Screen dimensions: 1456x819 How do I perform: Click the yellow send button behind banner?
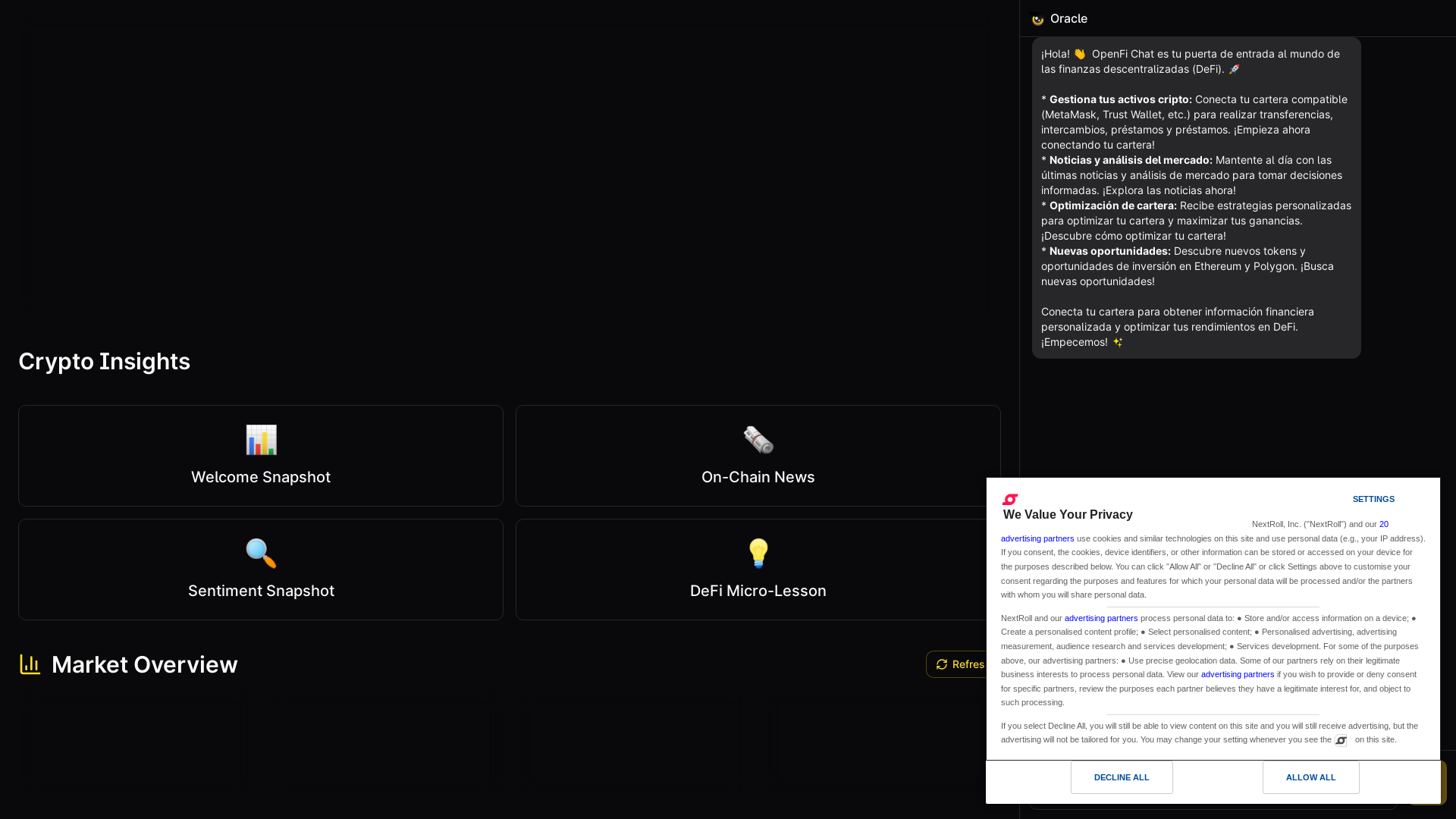pos(1443,783)
